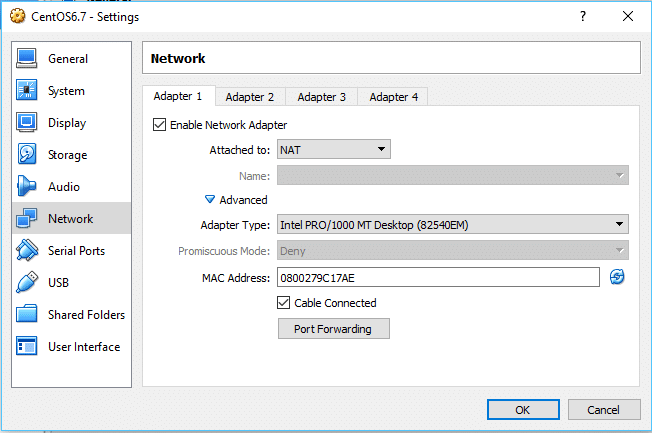
Task: Open the Attached to NAT dropdown
Action: click(x=333, y=150)
